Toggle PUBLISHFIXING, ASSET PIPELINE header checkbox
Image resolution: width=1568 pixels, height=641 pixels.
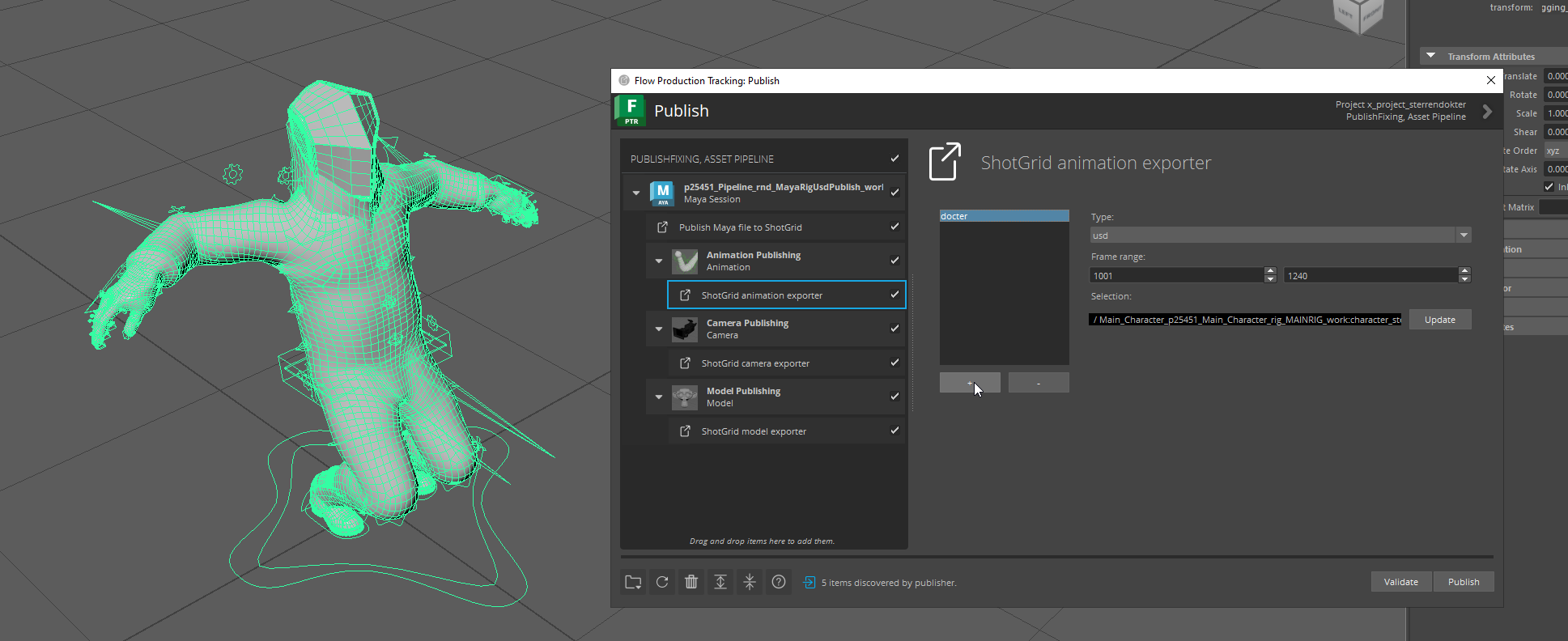tap(894, 159)
